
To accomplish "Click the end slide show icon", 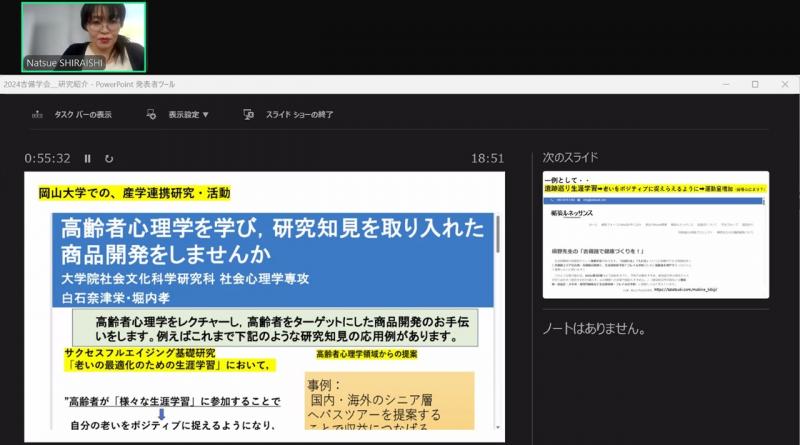I will tap(248, 114).
